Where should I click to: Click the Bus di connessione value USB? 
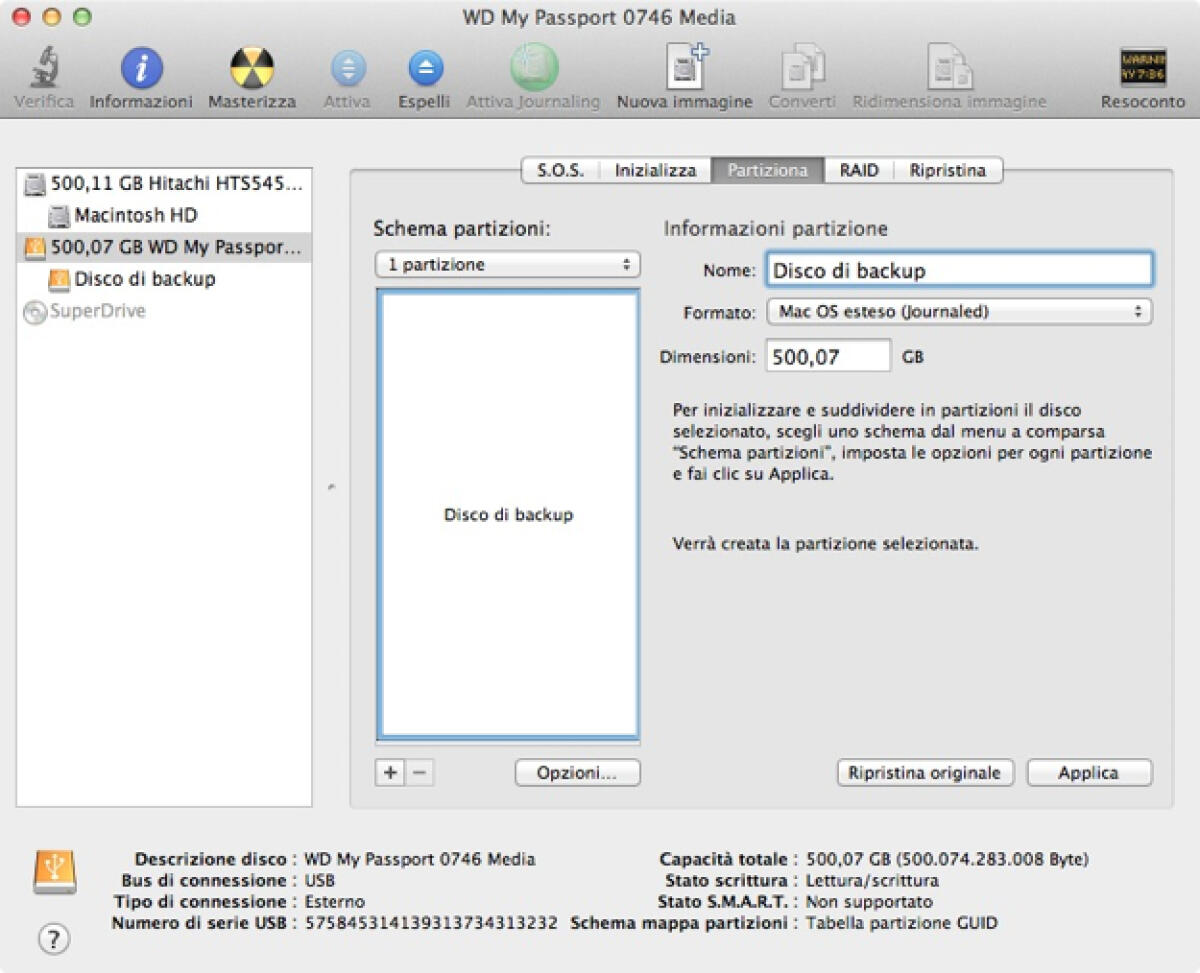pos(319,880)
